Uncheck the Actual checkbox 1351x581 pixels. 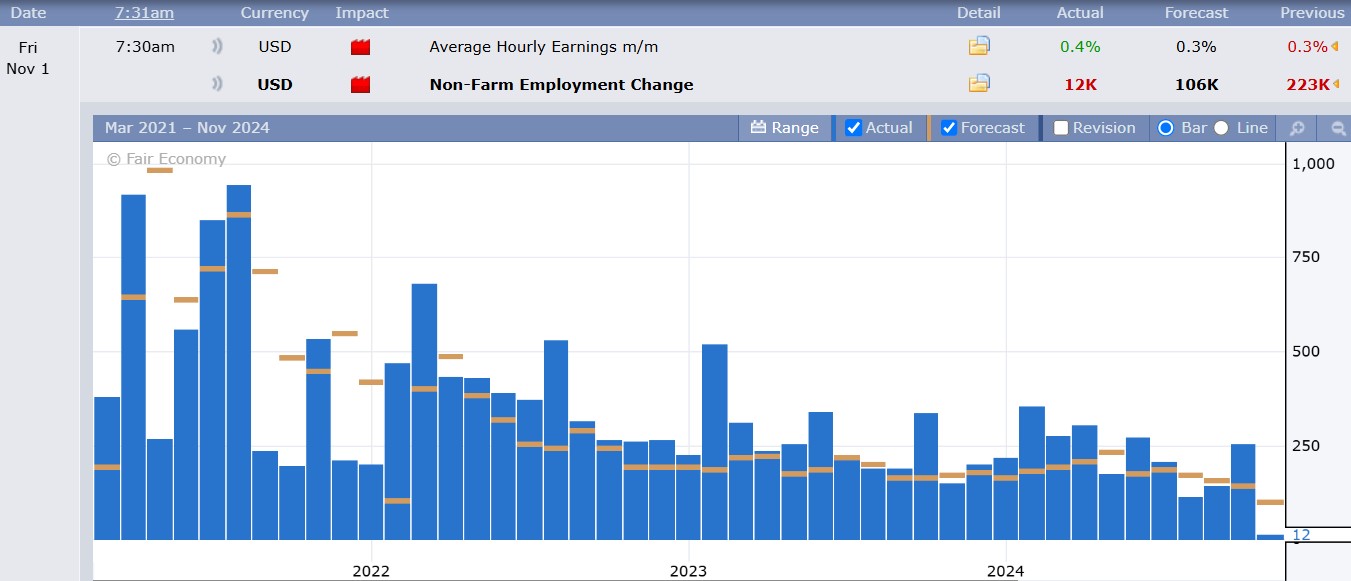854,127
